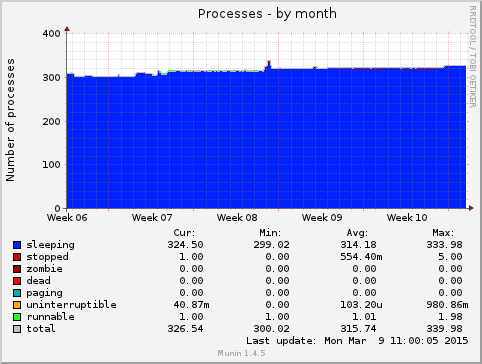
Task: Click the 'Week 06' axis label
Action: tap(67, 218)
